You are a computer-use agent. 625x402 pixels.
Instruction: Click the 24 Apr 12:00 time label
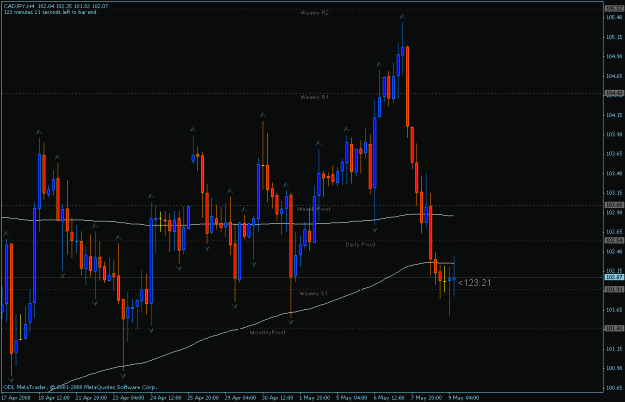pyautogui.click(x=165, y=398)
